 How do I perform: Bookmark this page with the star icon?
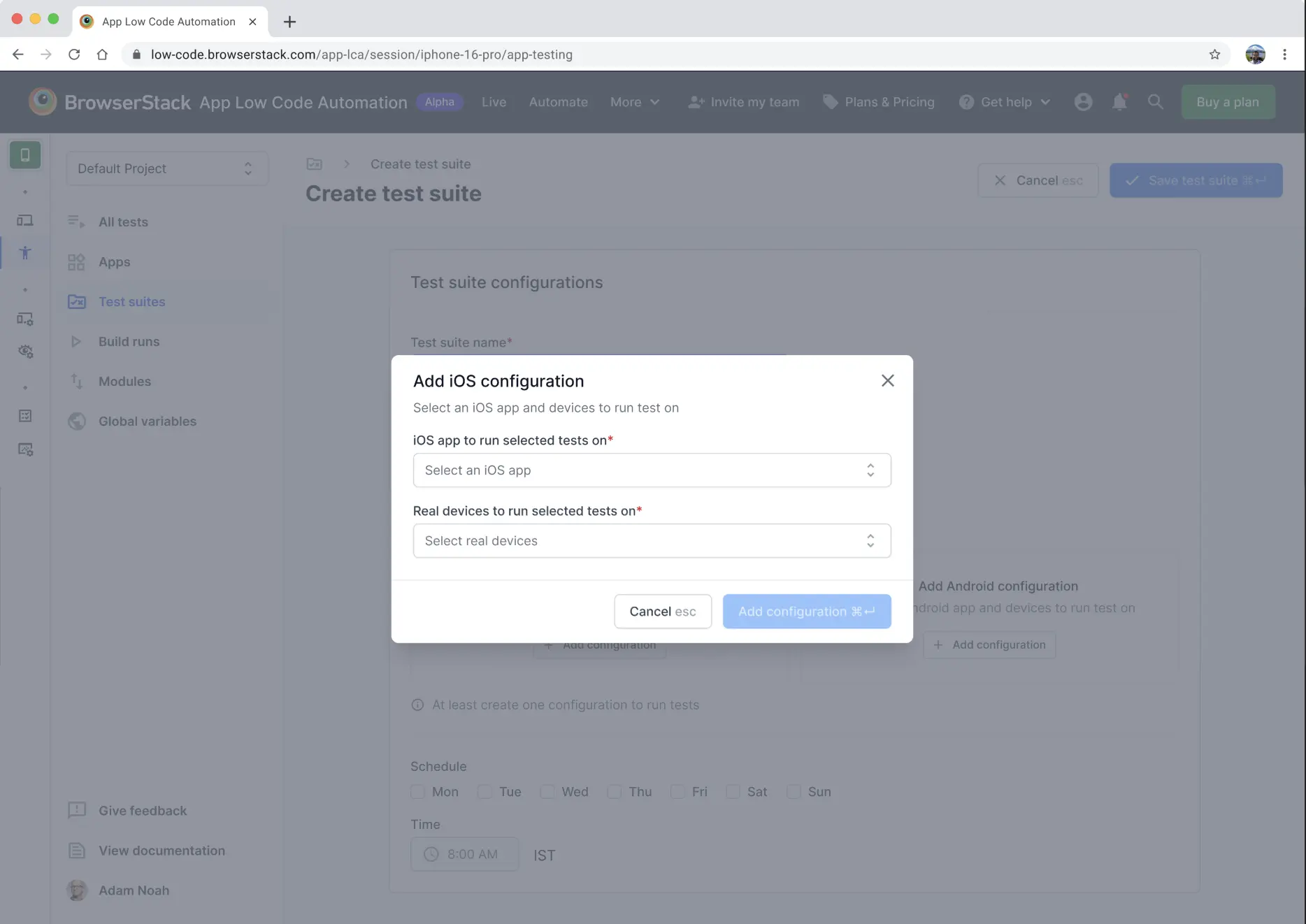1214,55
